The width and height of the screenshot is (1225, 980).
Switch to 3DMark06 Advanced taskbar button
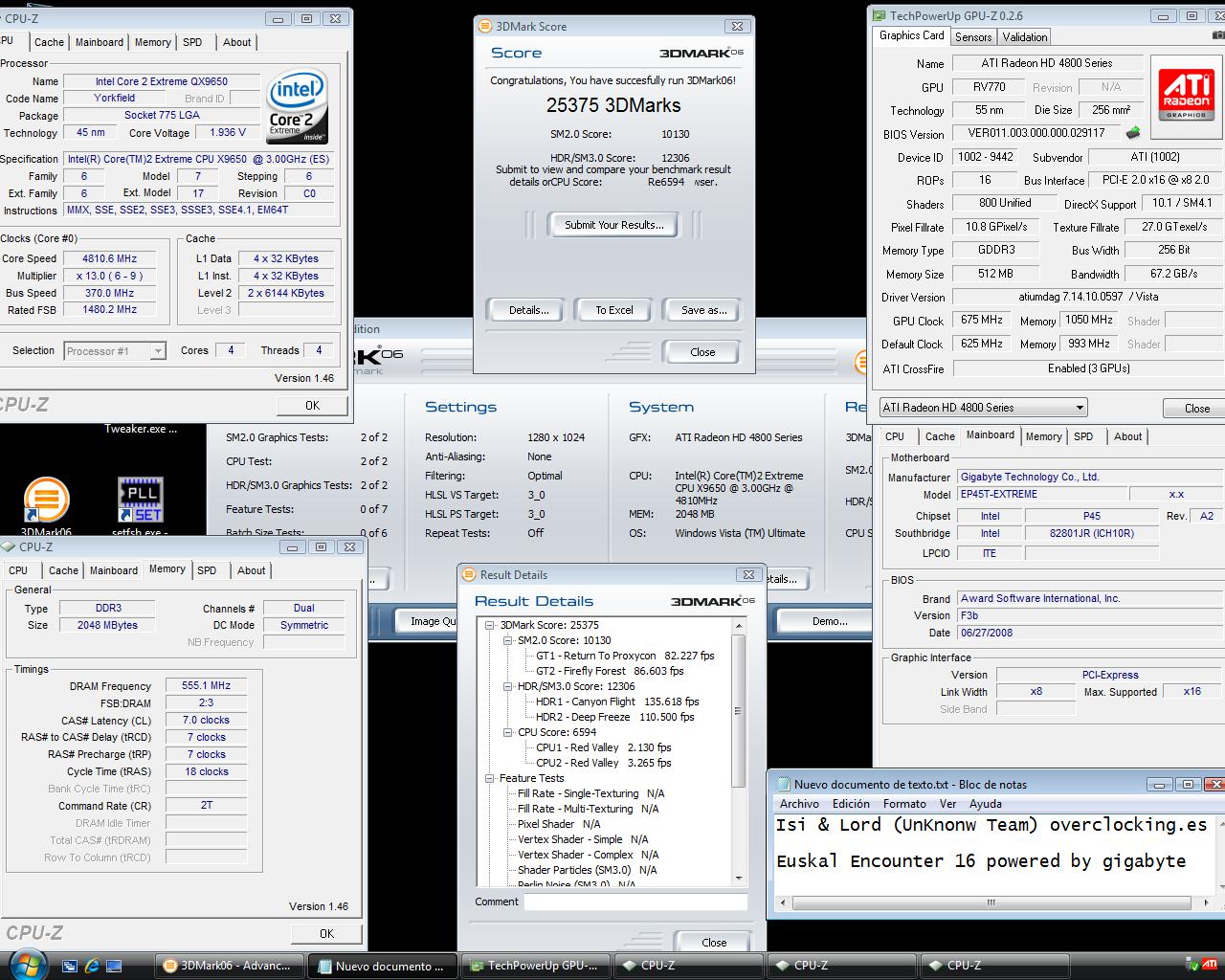(x=230, y=966)
